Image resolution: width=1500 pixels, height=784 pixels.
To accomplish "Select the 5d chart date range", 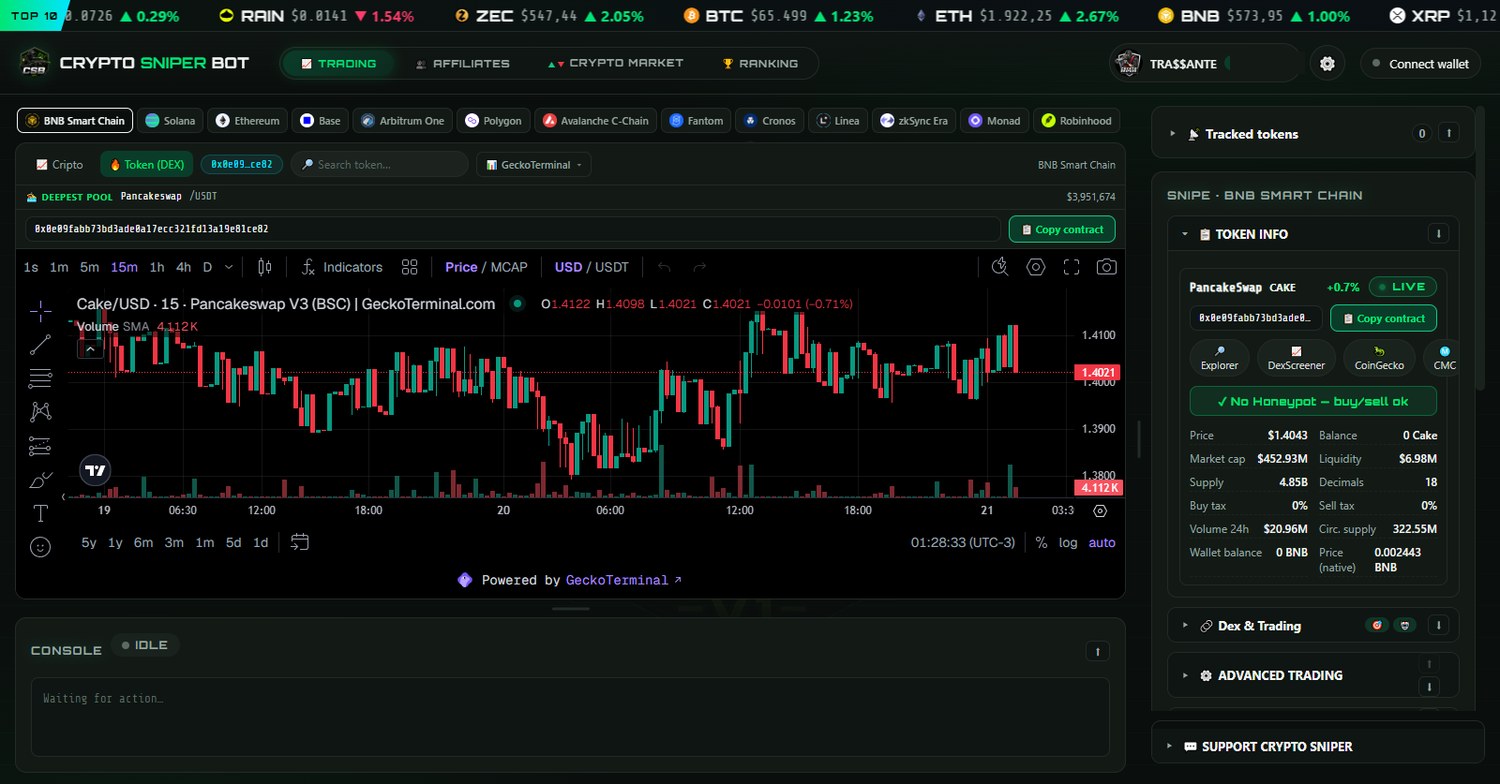I will click(233, 542).
